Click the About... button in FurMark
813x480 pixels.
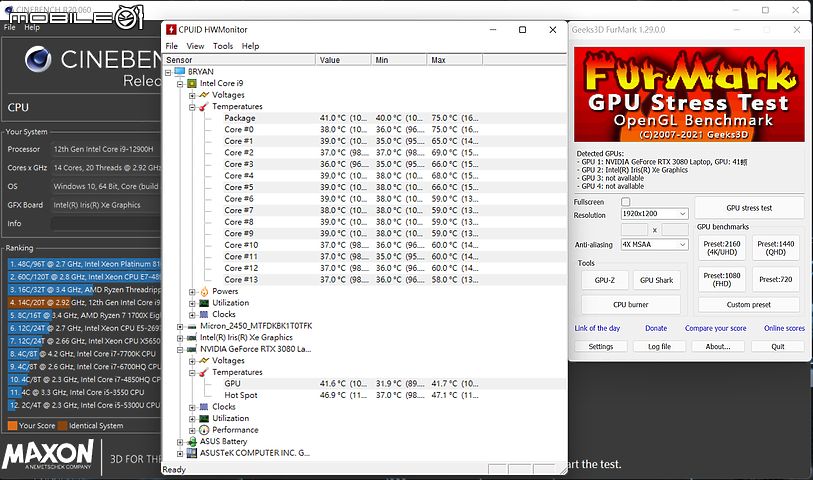718,347
